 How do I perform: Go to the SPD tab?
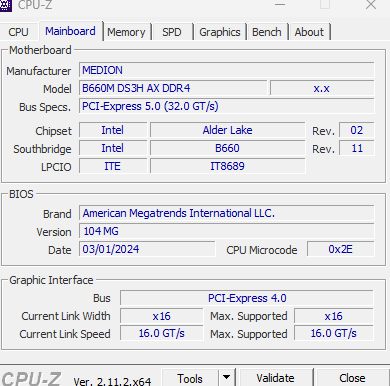click(x=172, y=32)
